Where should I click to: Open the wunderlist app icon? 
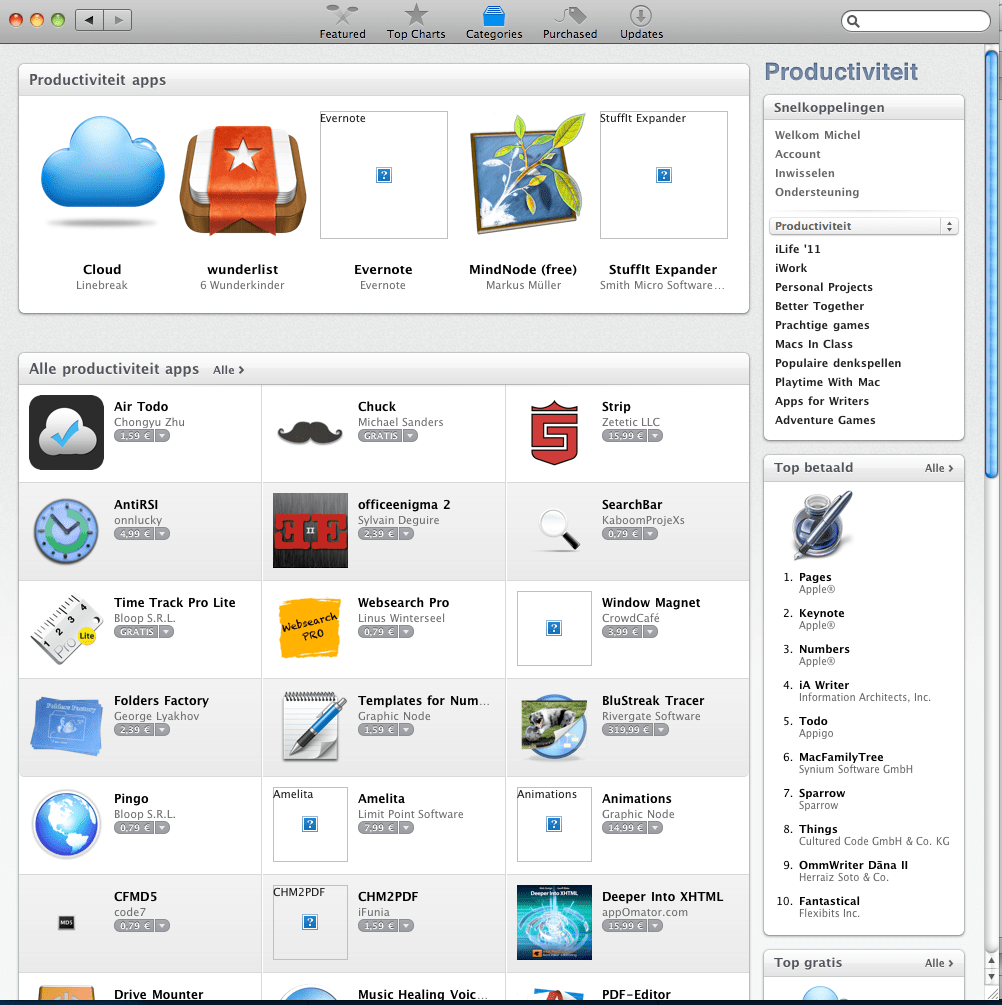click(x=243, y=181)
